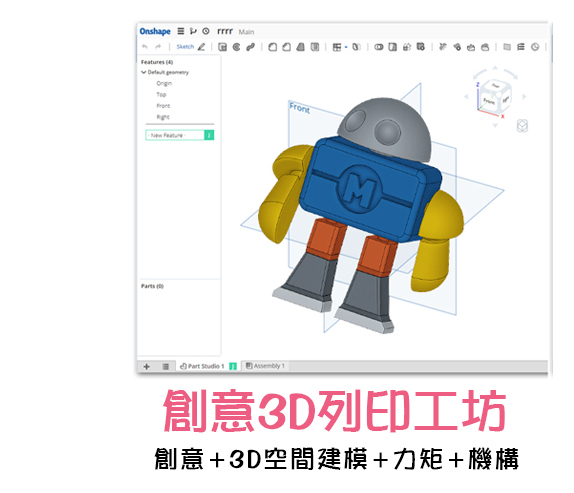Open the Onshape hamburger menu
This screenshot has height=493, width=574.
click(x=181, y=31)
